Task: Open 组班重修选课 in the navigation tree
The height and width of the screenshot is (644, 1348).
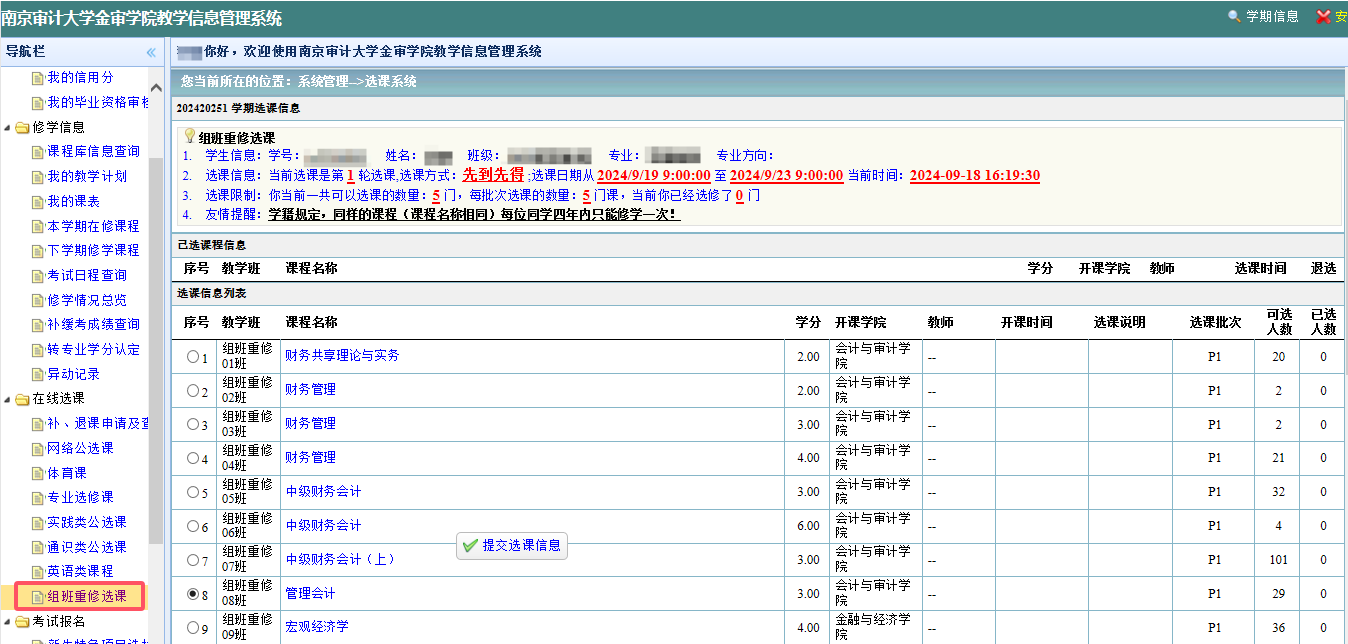Action: tap(86, 597)
